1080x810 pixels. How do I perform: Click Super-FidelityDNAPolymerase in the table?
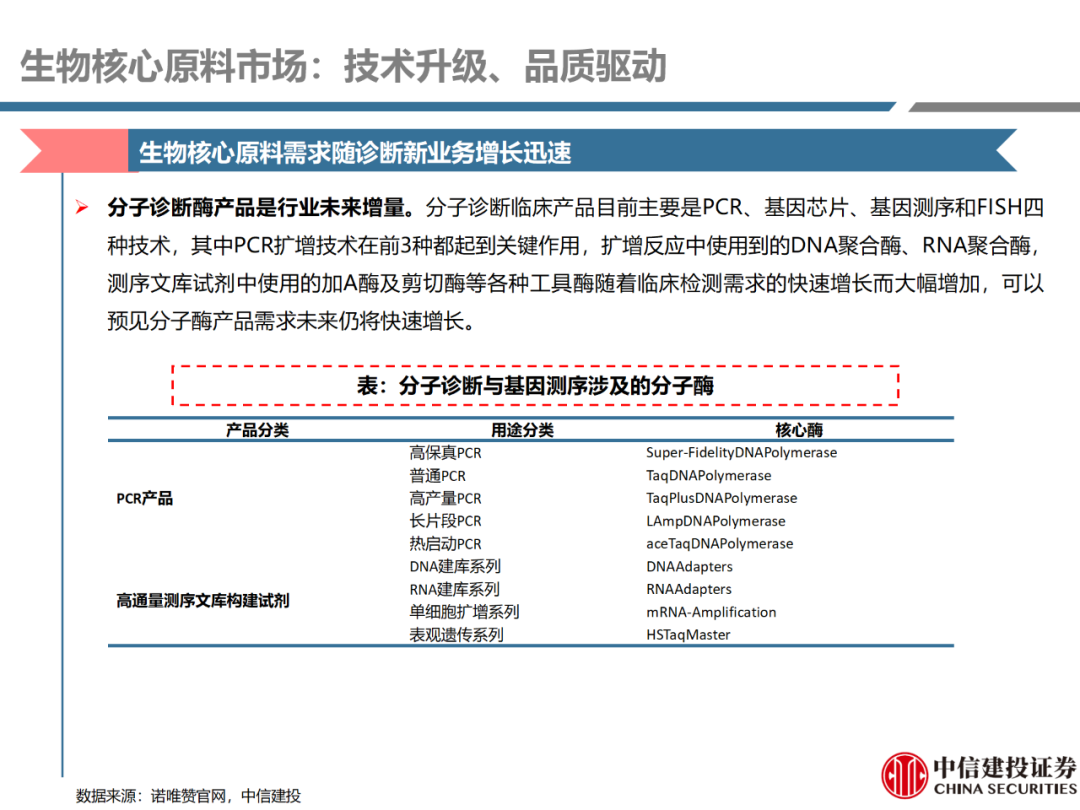point(741,453)
